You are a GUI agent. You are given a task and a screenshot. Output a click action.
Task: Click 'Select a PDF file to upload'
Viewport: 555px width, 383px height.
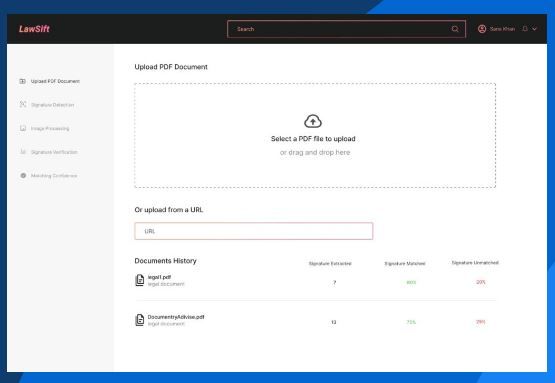click(313, 139)
